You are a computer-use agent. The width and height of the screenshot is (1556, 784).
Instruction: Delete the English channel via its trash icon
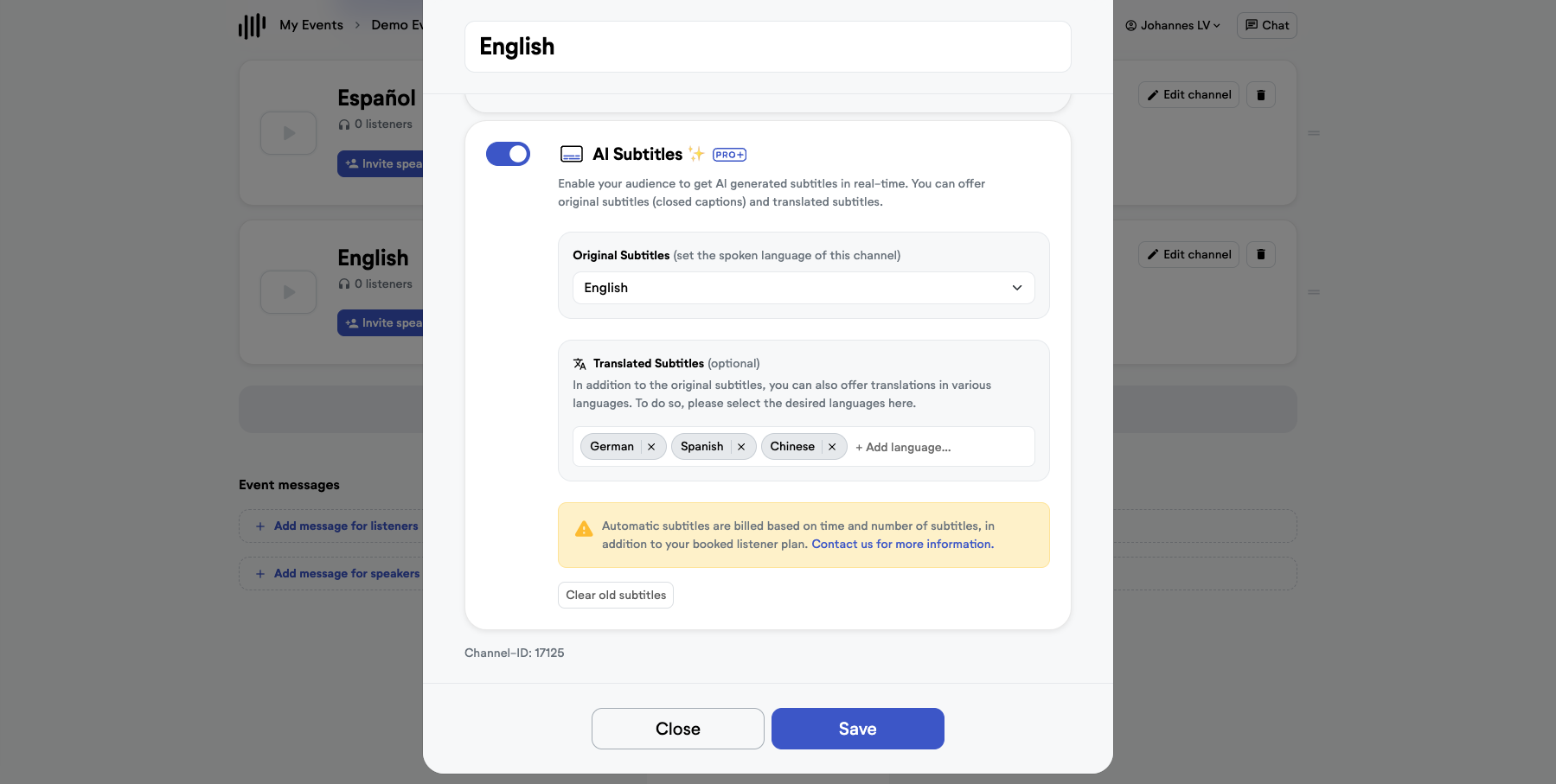tap(1259, 254)
